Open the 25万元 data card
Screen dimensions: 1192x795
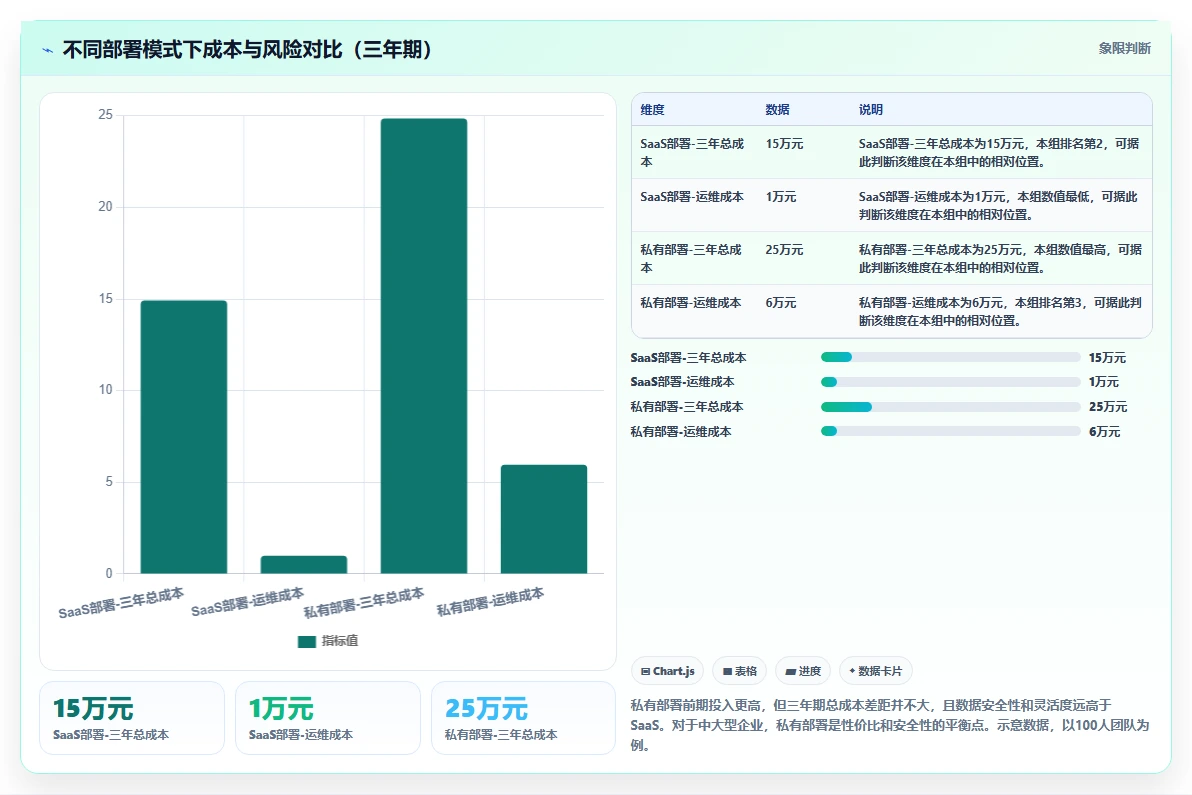524,718
